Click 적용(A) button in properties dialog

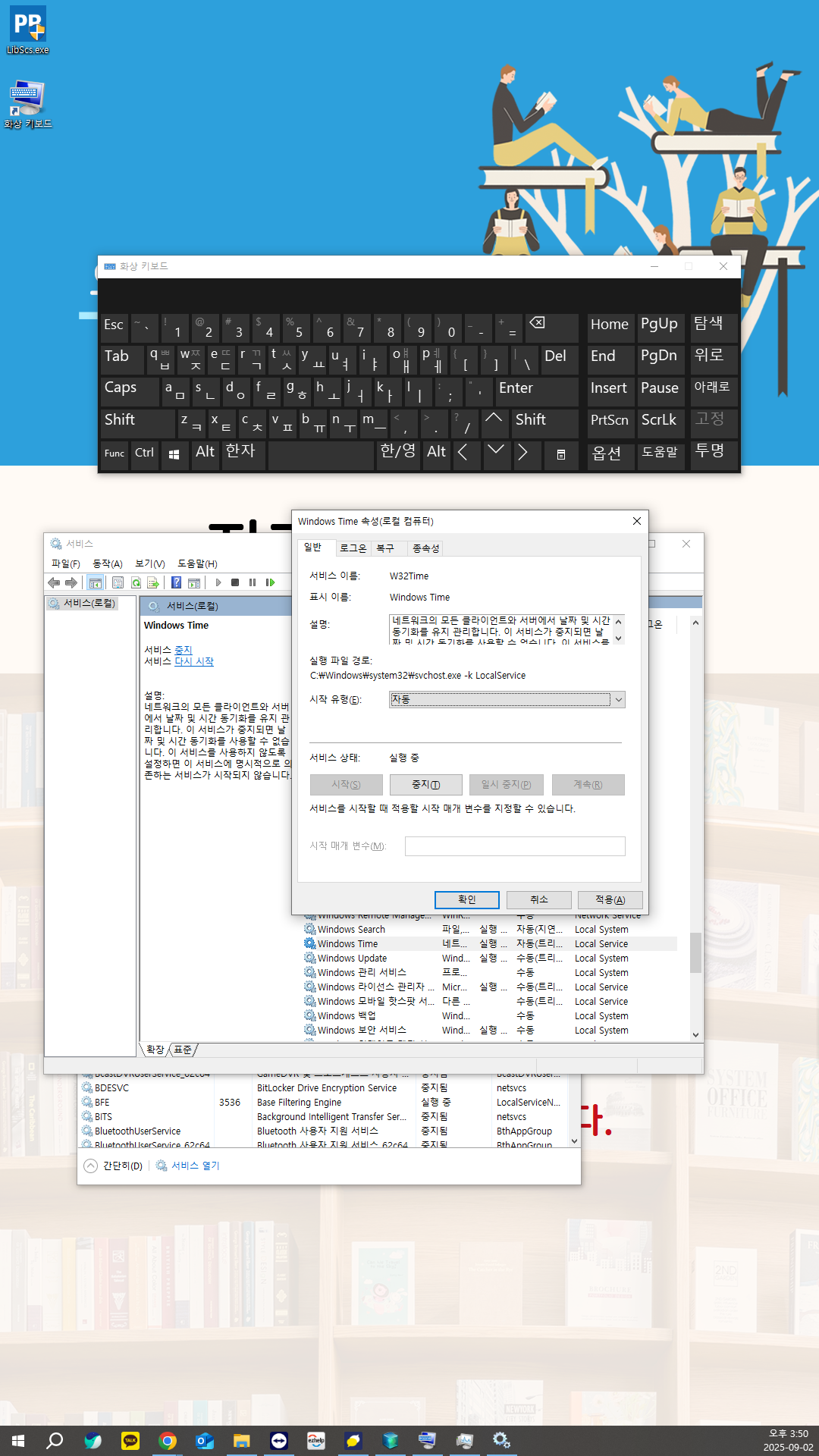point(610,899)
